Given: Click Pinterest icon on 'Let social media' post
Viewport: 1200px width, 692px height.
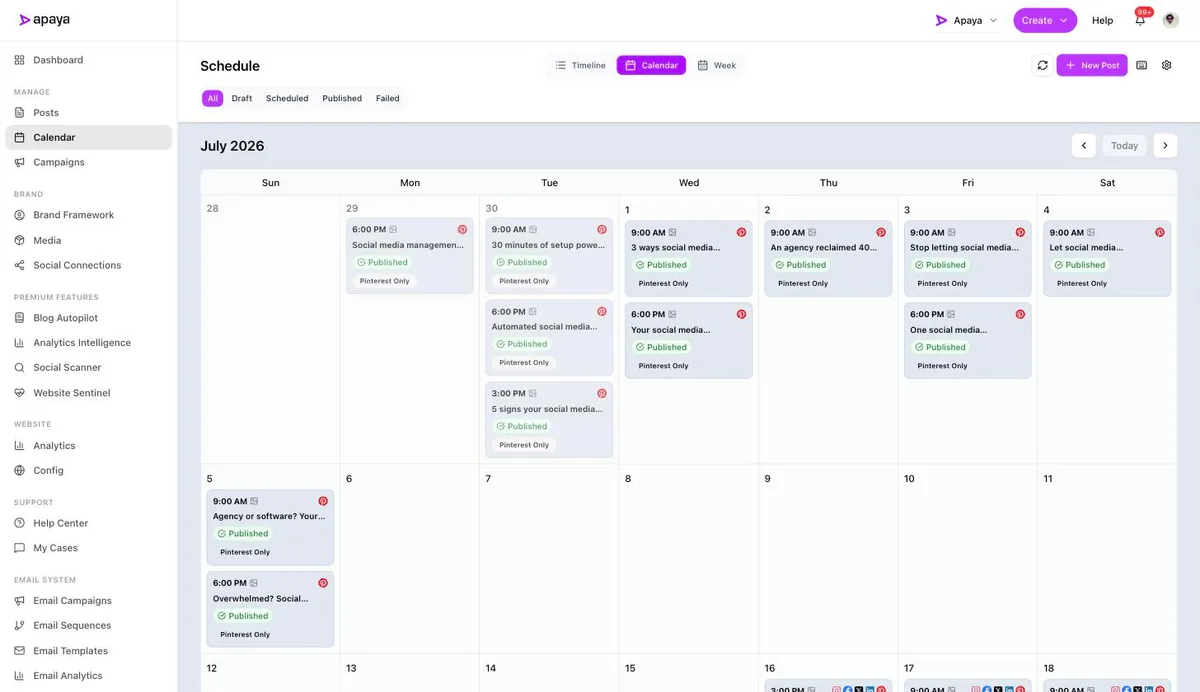Looking at the screenshot, I should [x=1160, y=232].
